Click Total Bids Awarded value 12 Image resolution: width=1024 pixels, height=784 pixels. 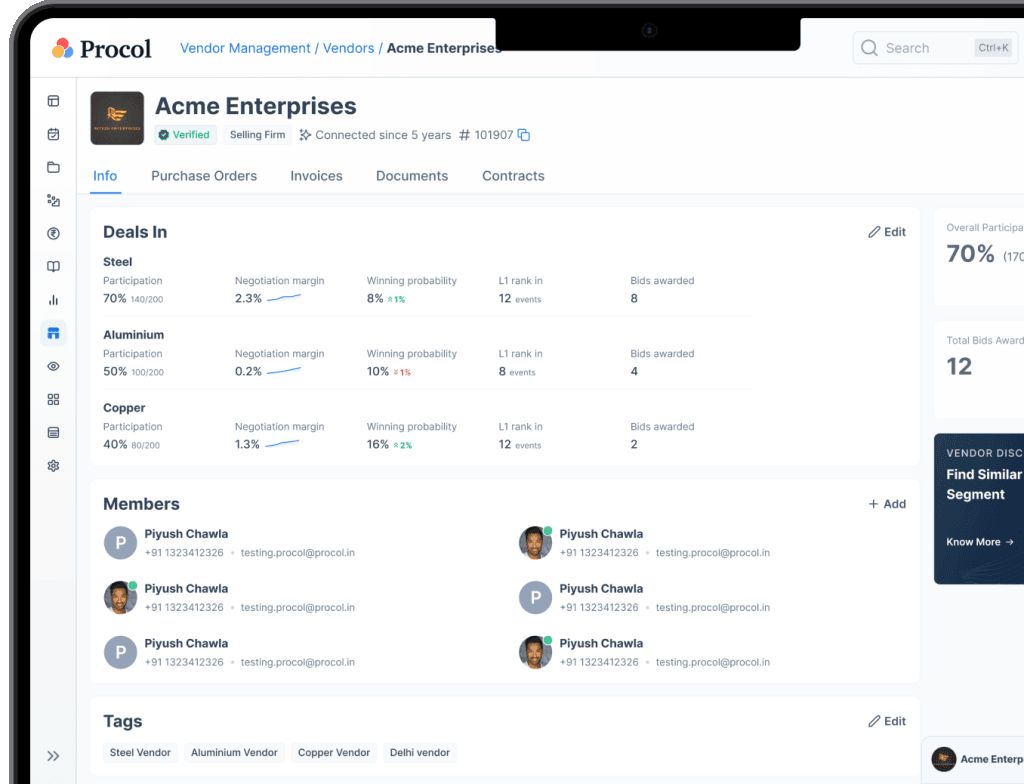pyautogui.click(x=959, y=367)
